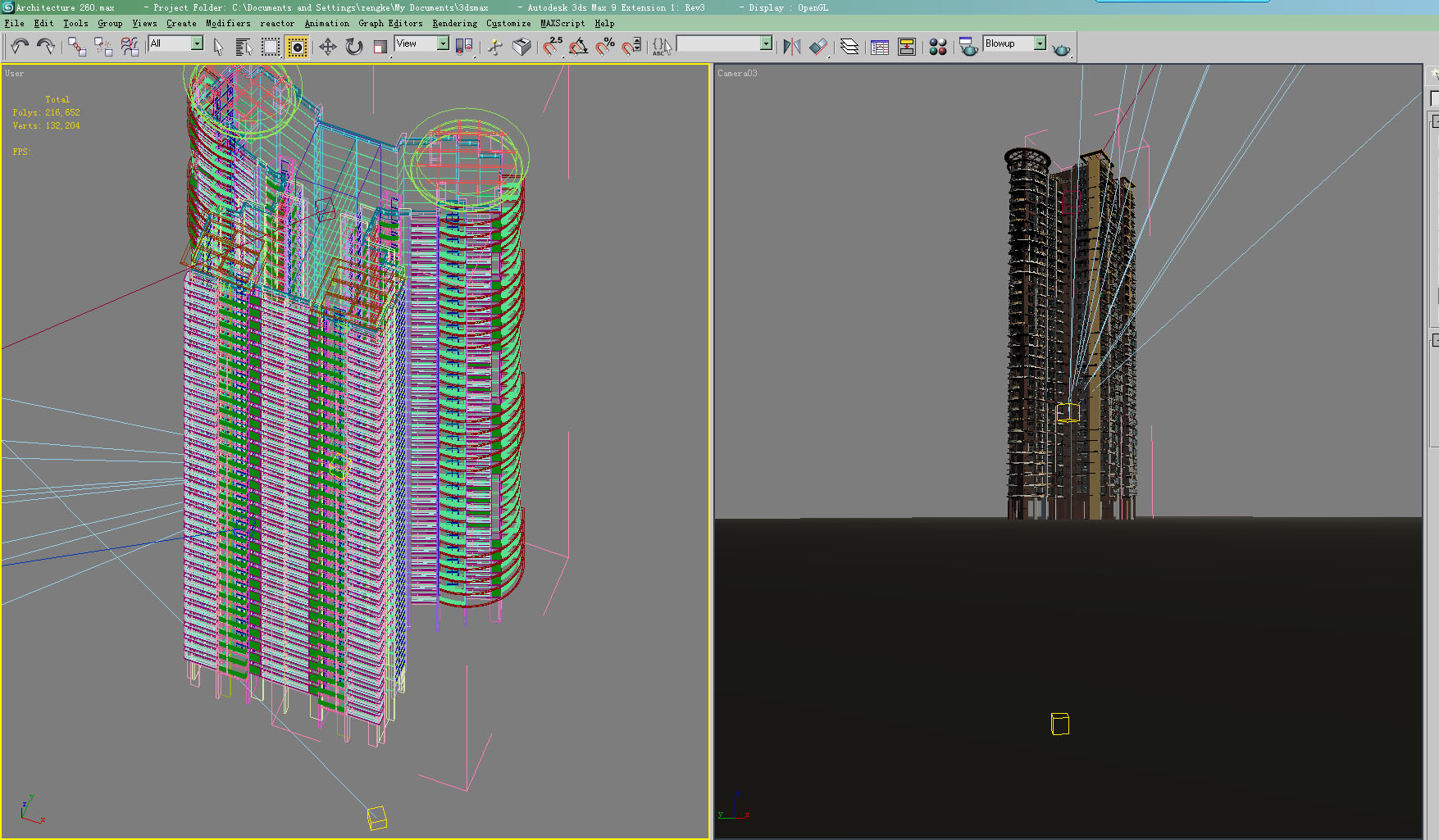Enable Percent Snap toggle

(x=605, y=47)
